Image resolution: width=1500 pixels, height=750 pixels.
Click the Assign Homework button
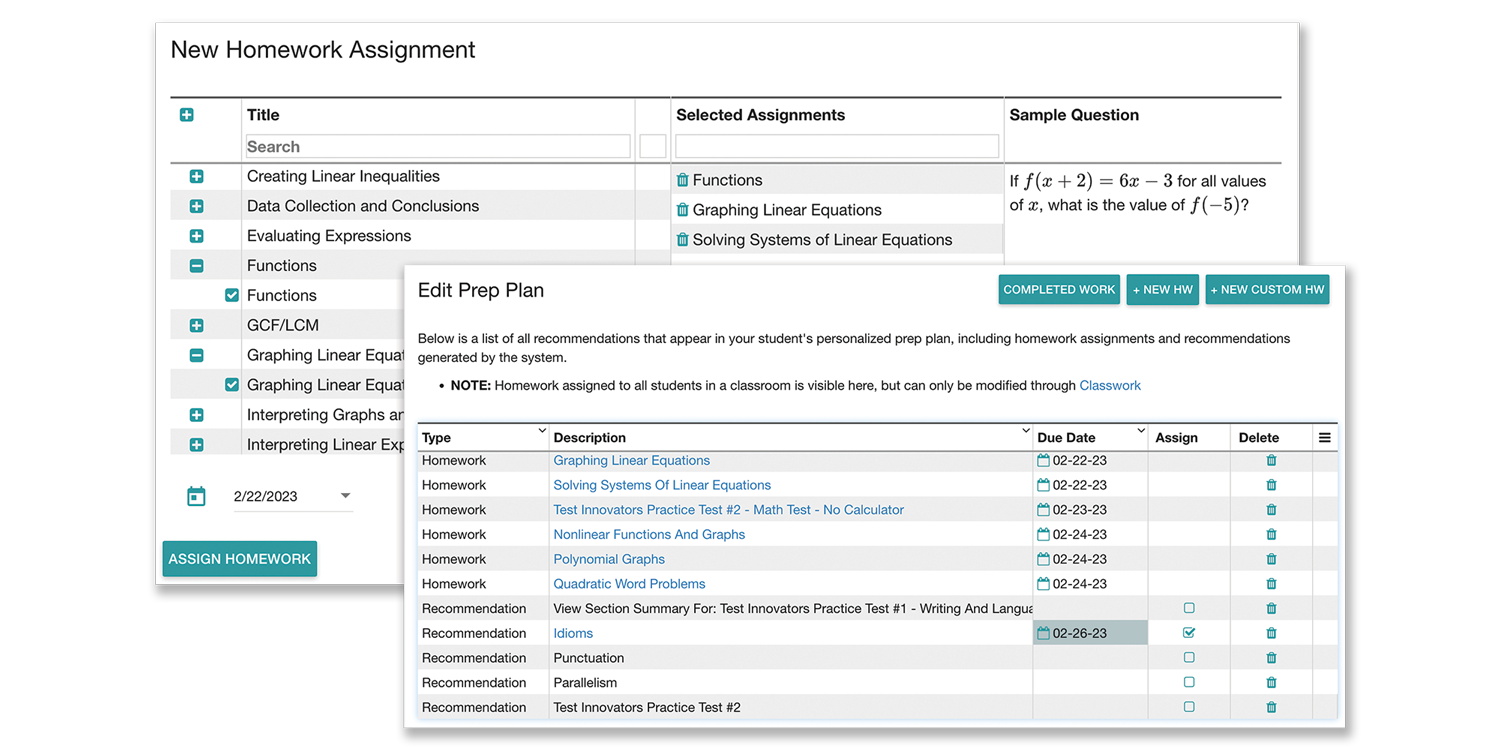[x=240, y=559]
